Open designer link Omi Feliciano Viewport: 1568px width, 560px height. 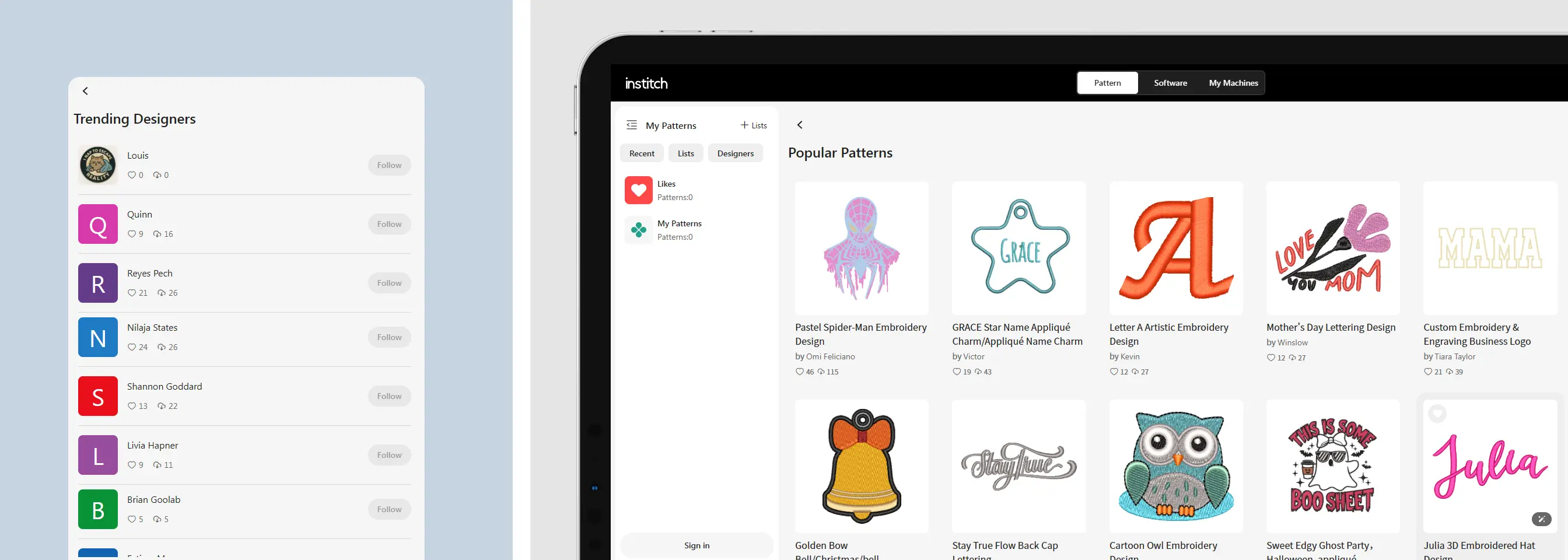point(830,356)
